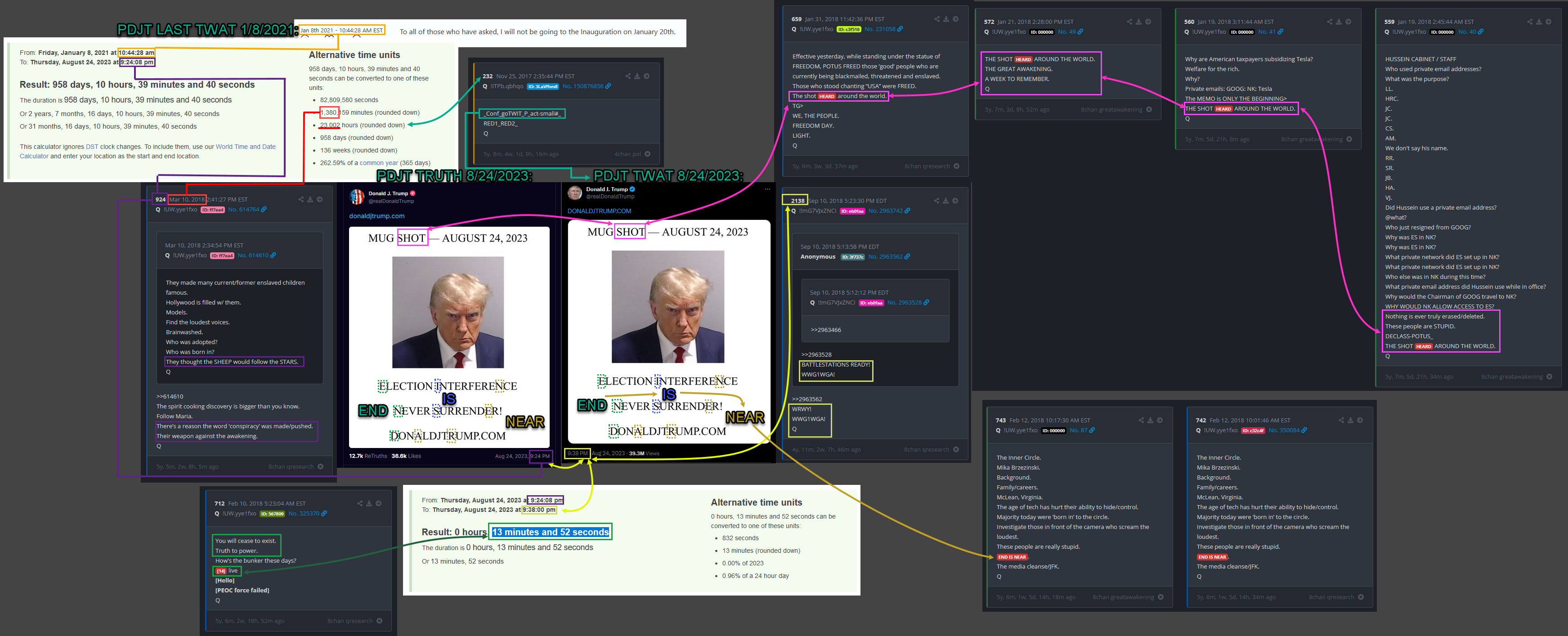Share post 560 with share icon
The image size is (1568, 636).
point(1330,22)
